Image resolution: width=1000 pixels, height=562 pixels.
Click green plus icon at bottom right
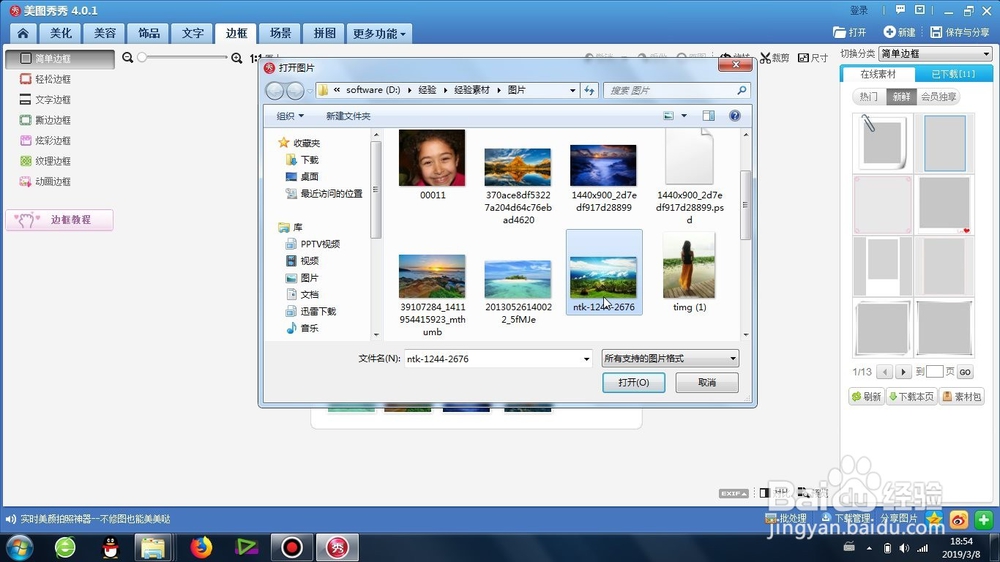point(983,520)
